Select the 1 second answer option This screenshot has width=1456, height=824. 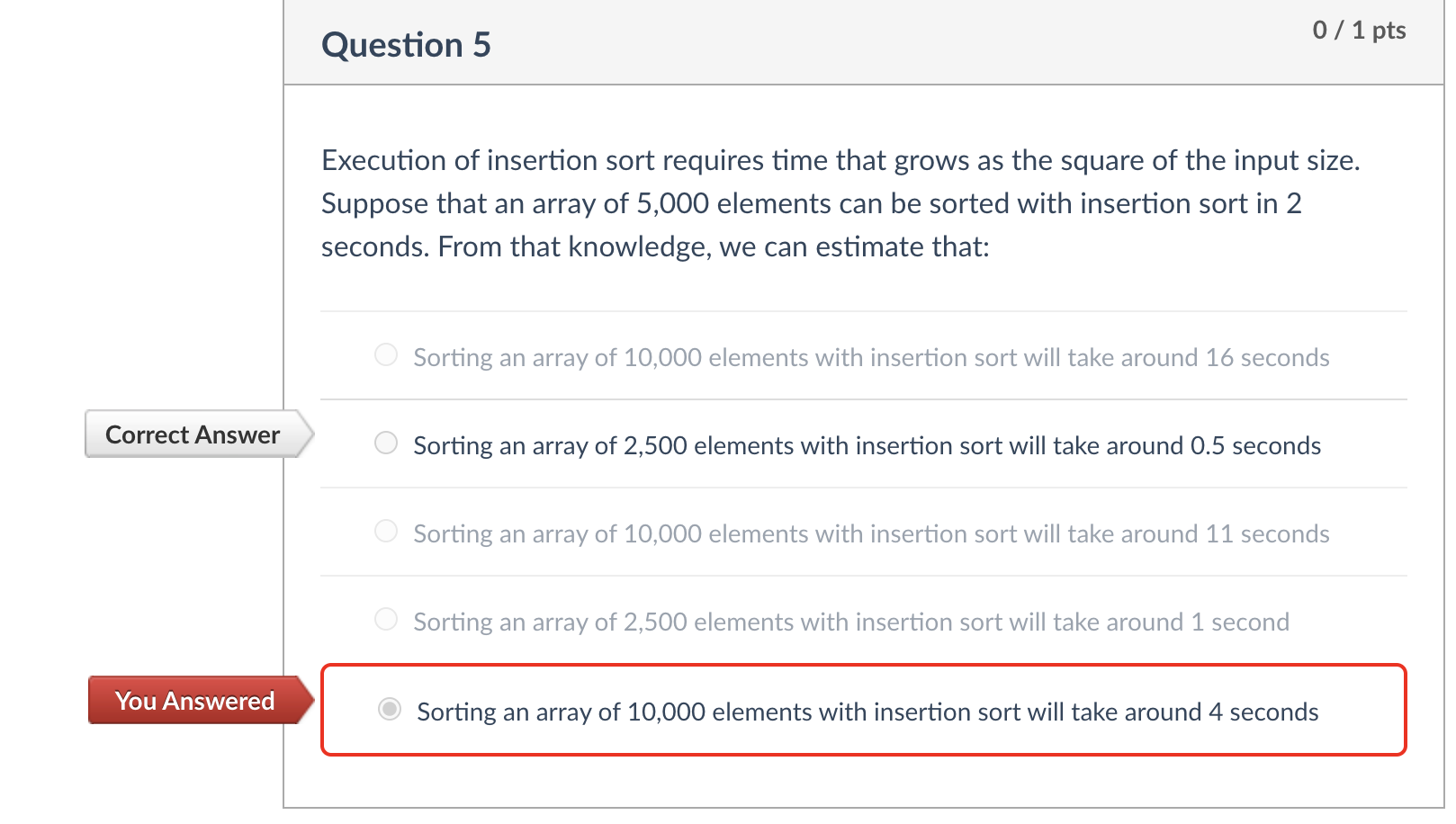click(x=385, y=619)
